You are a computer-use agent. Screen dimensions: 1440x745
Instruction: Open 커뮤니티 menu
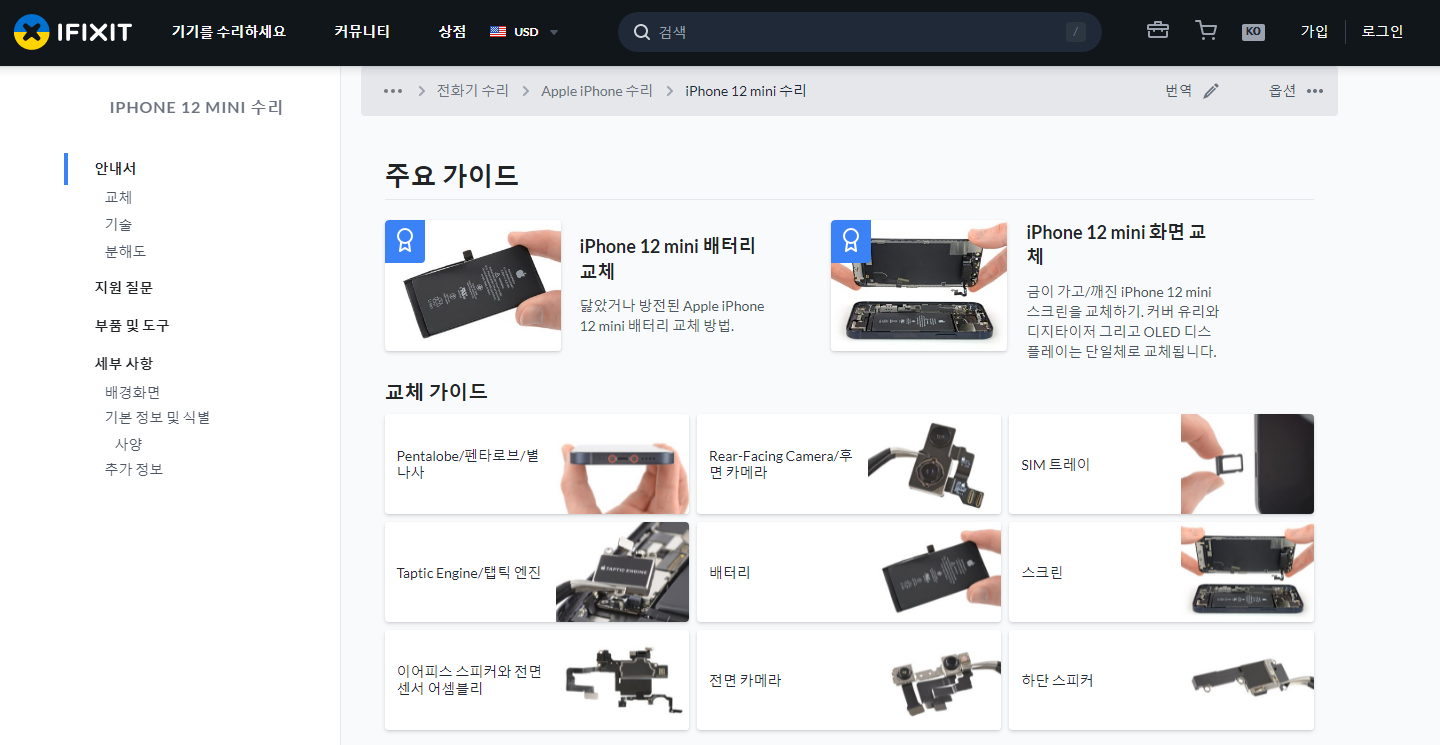(x=362, y=32)
